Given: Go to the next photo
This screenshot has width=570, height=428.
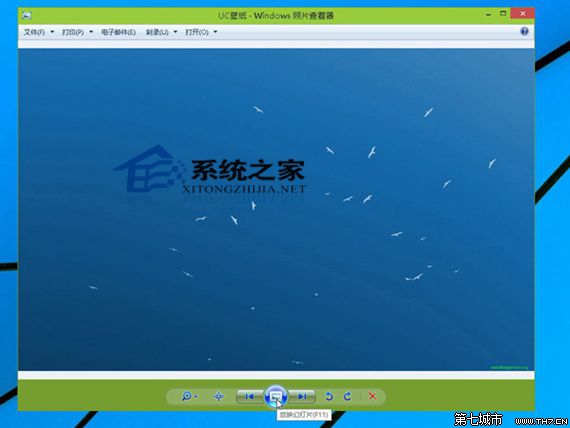Looking at the screenshot, I should click(302, 396).
